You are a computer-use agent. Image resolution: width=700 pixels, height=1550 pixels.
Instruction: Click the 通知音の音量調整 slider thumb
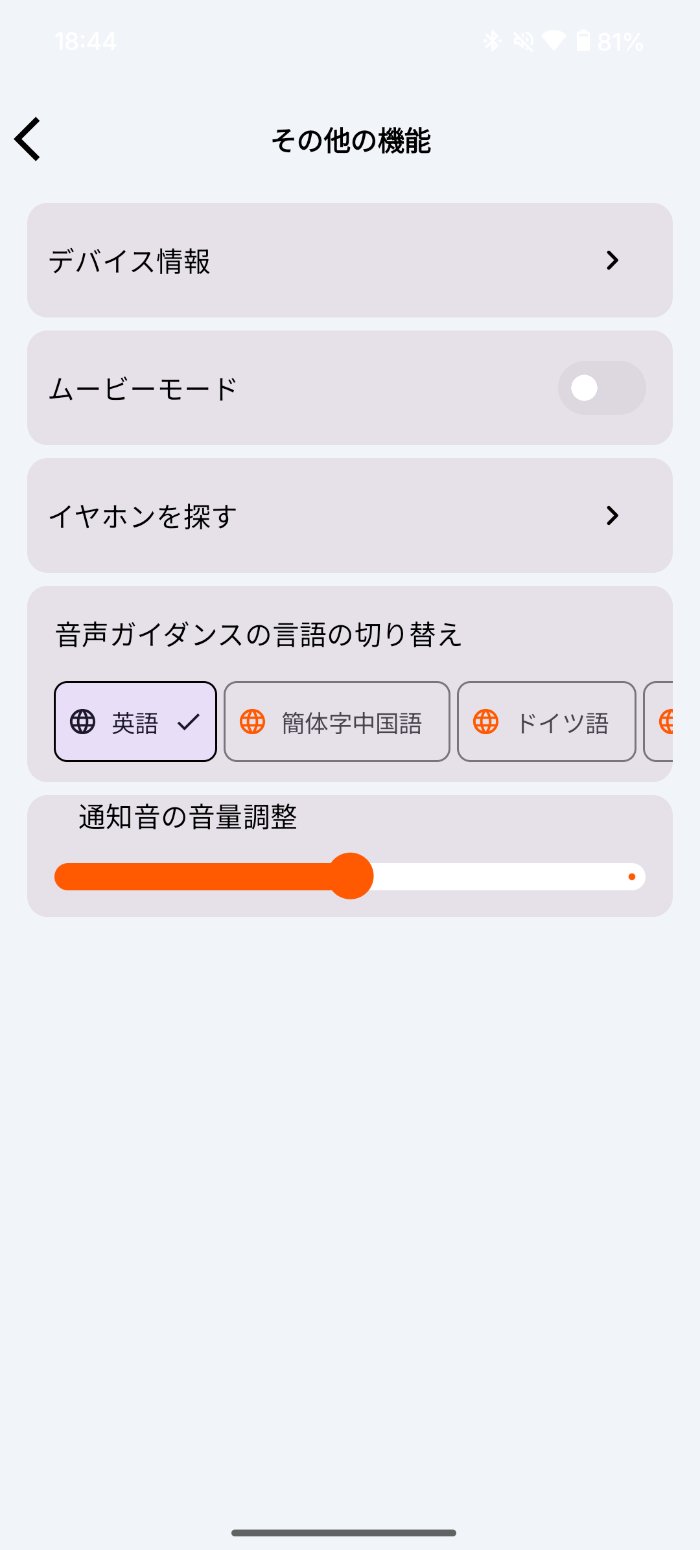point(351,876)
